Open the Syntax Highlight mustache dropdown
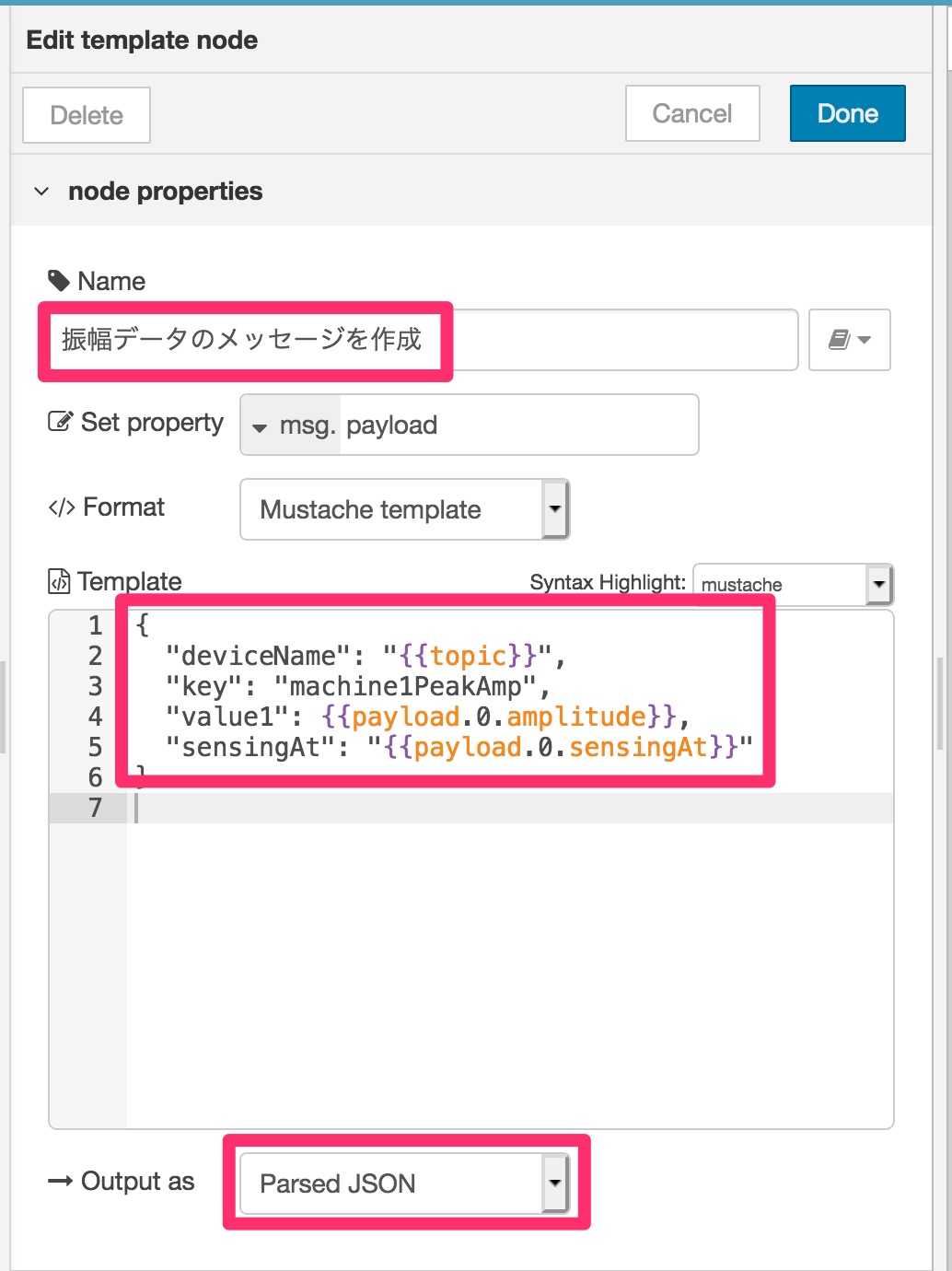 (793, 584)
